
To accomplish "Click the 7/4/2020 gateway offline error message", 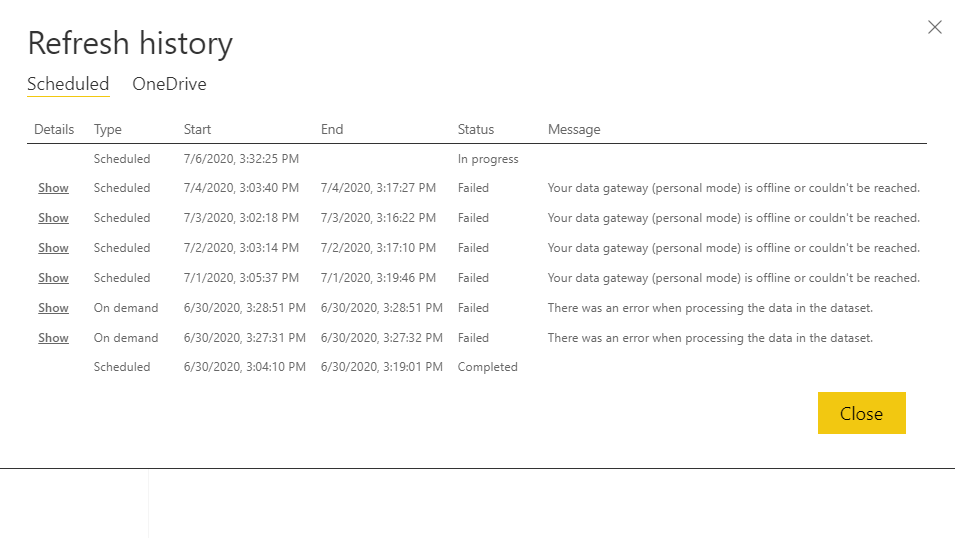I will 734,188.
